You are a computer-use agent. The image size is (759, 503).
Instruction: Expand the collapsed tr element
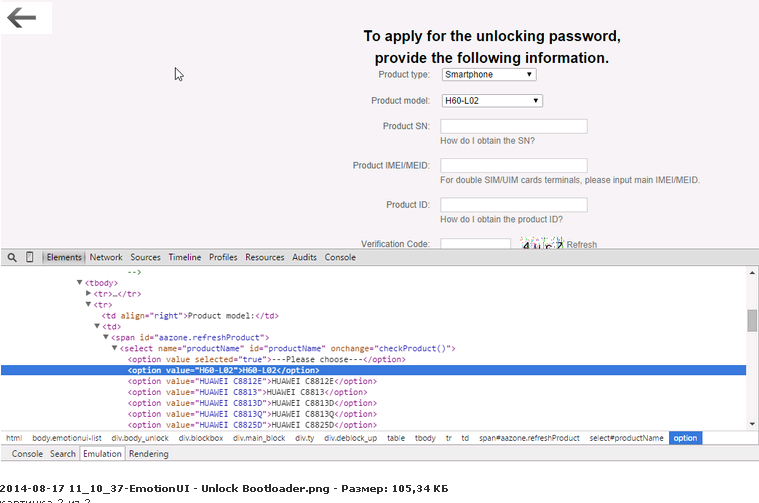(x=90, y=294)
